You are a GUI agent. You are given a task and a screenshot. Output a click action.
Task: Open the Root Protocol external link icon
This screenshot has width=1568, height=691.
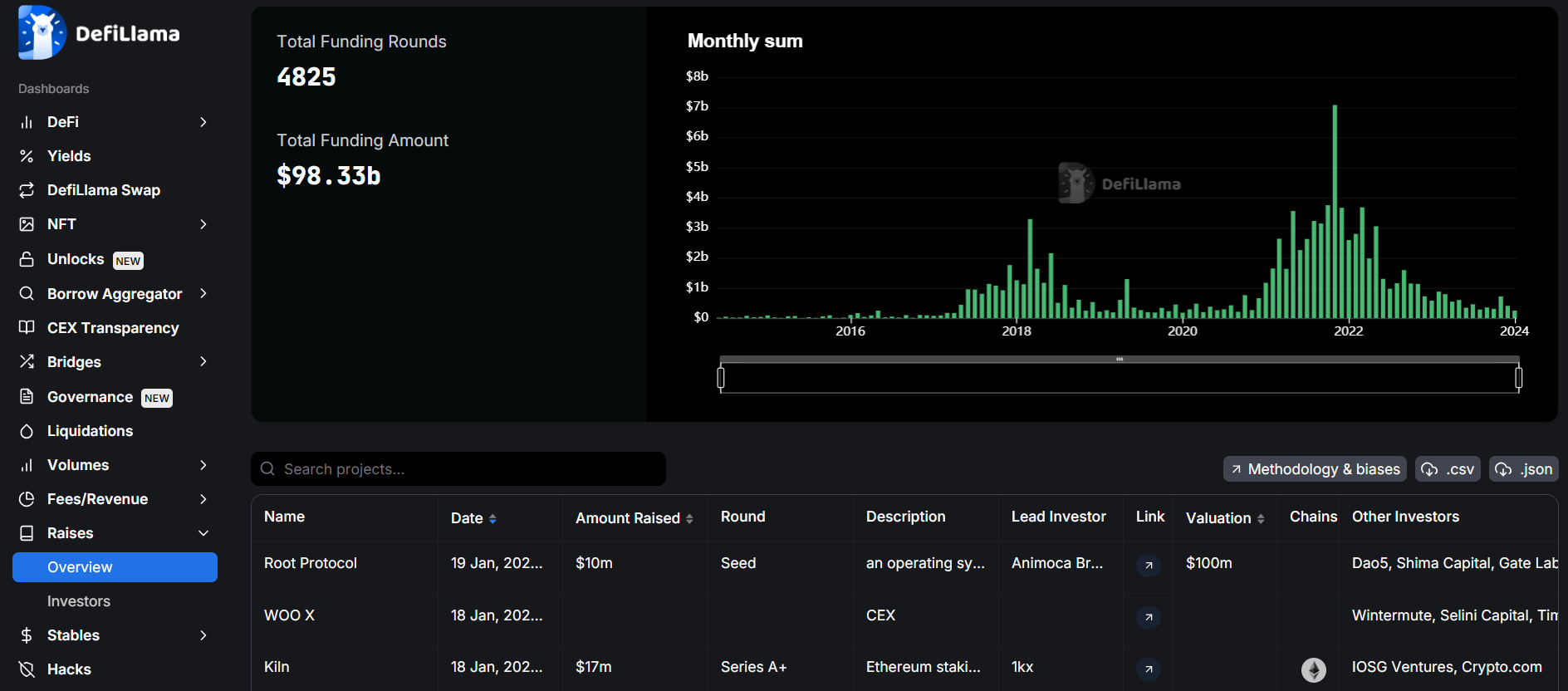click(1148, 566)
